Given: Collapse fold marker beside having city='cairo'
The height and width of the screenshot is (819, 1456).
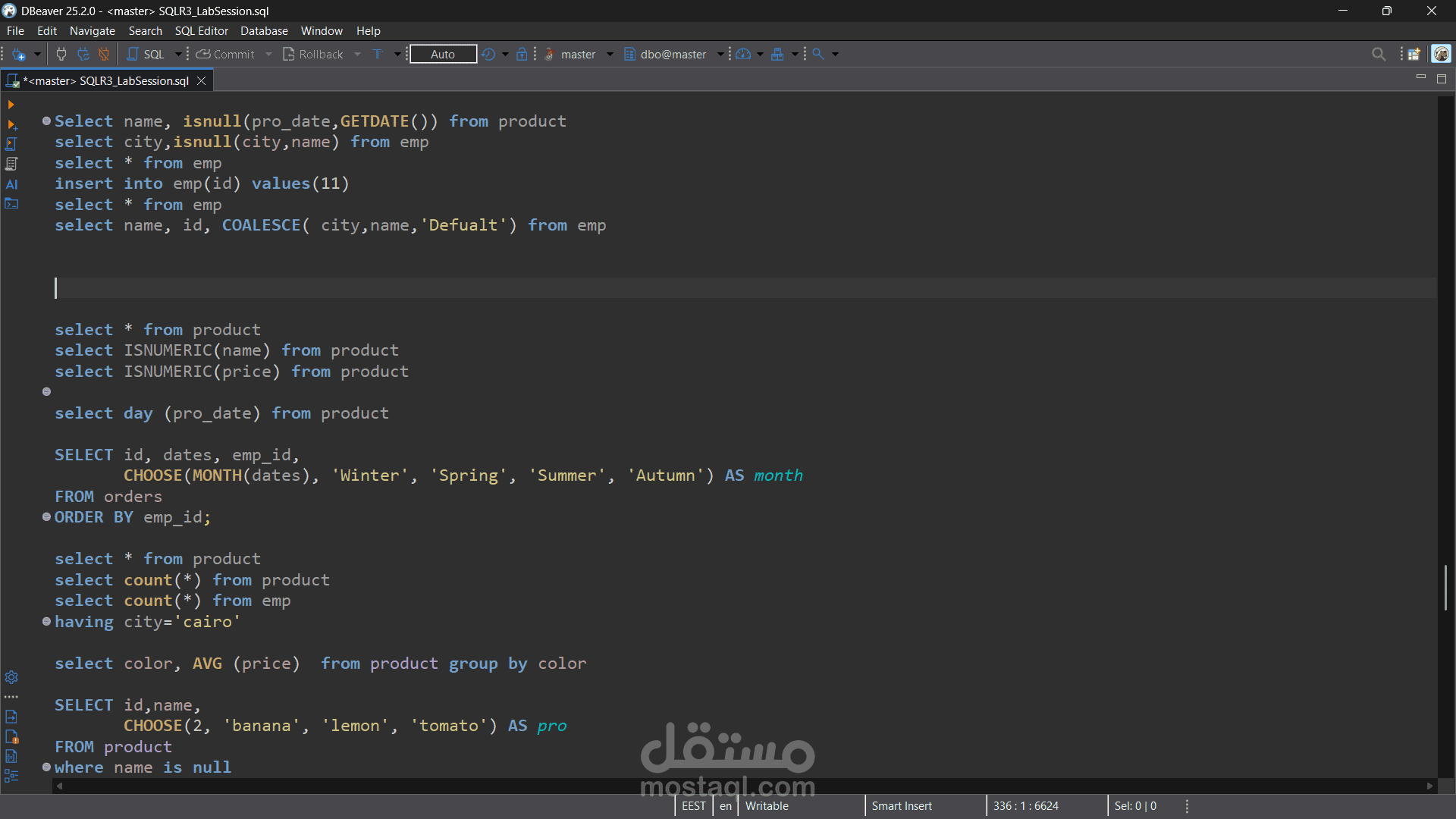Looking at the screenshot, I should click(x=47, y=622).
